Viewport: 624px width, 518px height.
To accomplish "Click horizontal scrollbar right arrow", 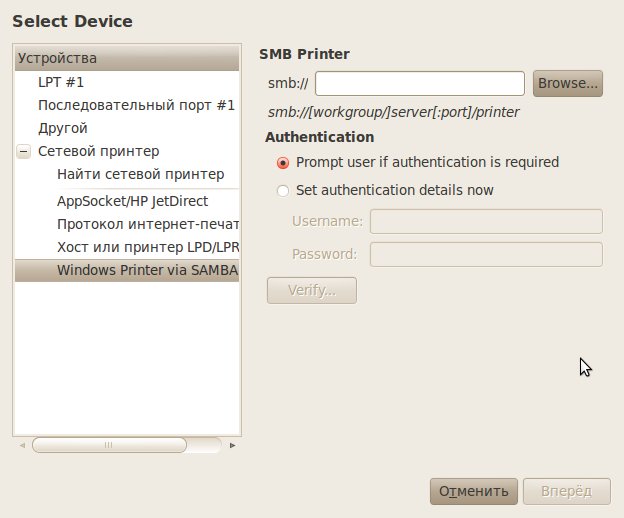I will 233,445.
